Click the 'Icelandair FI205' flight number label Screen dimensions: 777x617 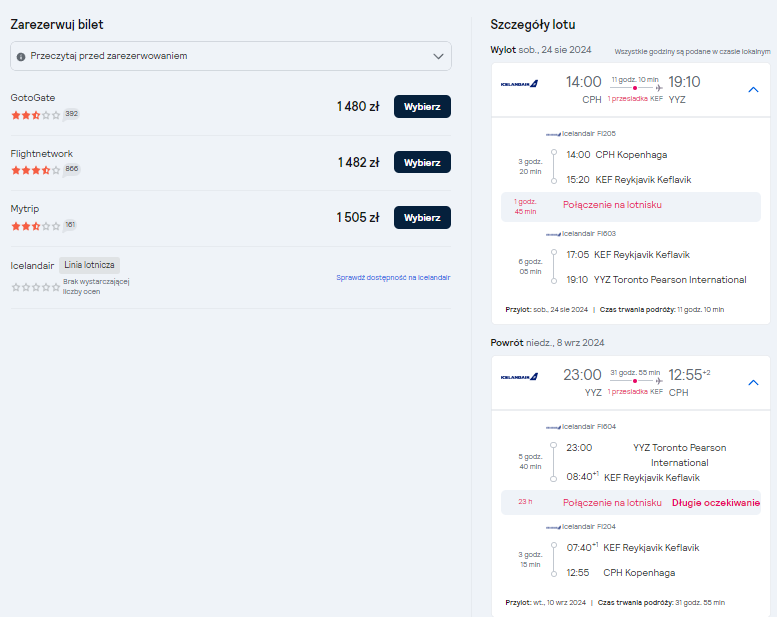(x=589, y=133)
